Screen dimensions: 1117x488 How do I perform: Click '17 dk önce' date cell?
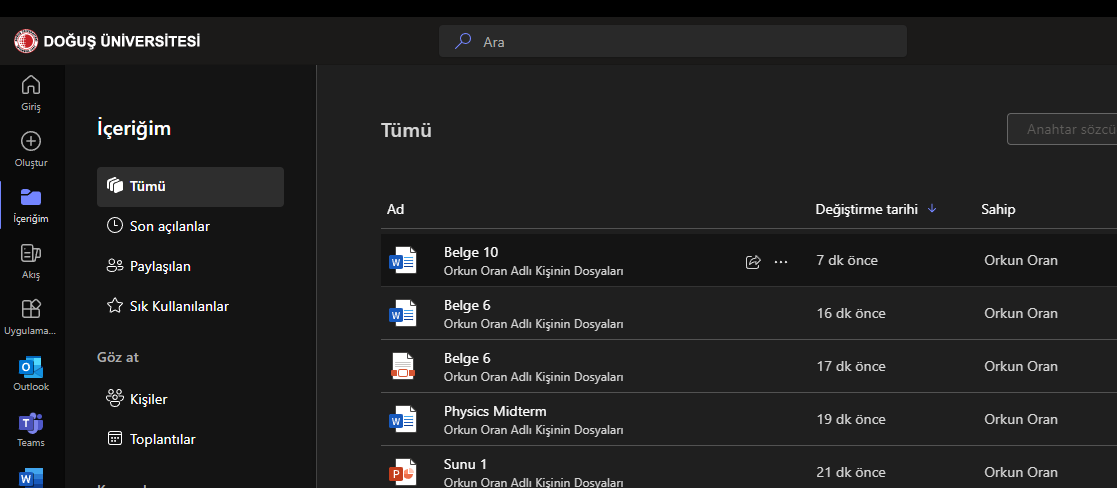pyautogui.click(x=851, y=366)
